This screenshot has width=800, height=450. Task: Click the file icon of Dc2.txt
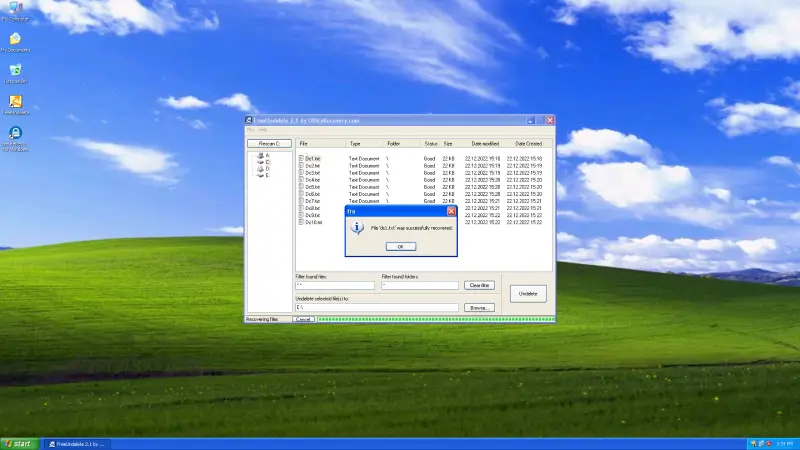pyautogui.click(x=301, y=166)
